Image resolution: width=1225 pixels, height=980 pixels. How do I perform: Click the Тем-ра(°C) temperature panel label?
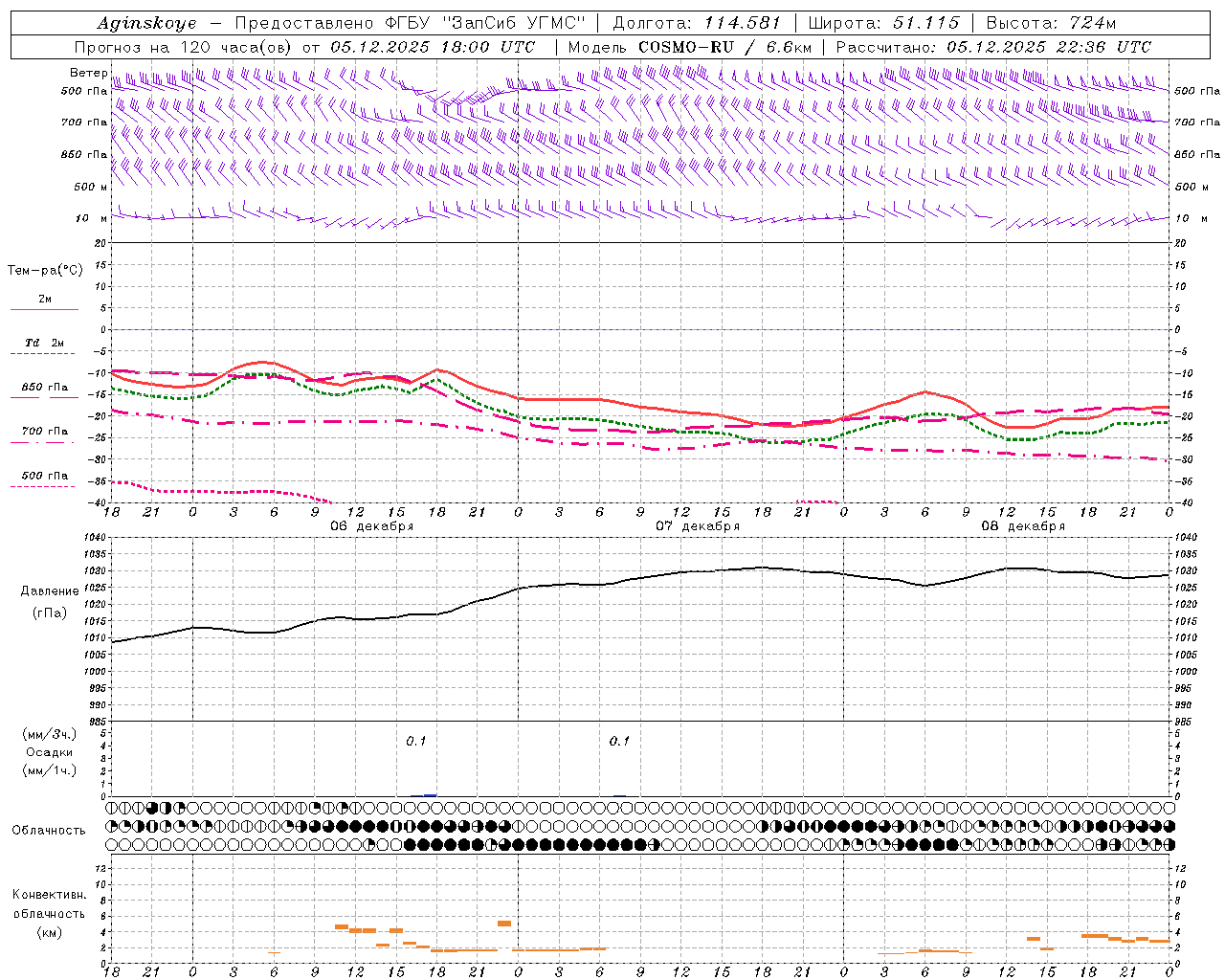tap(45, 271)
